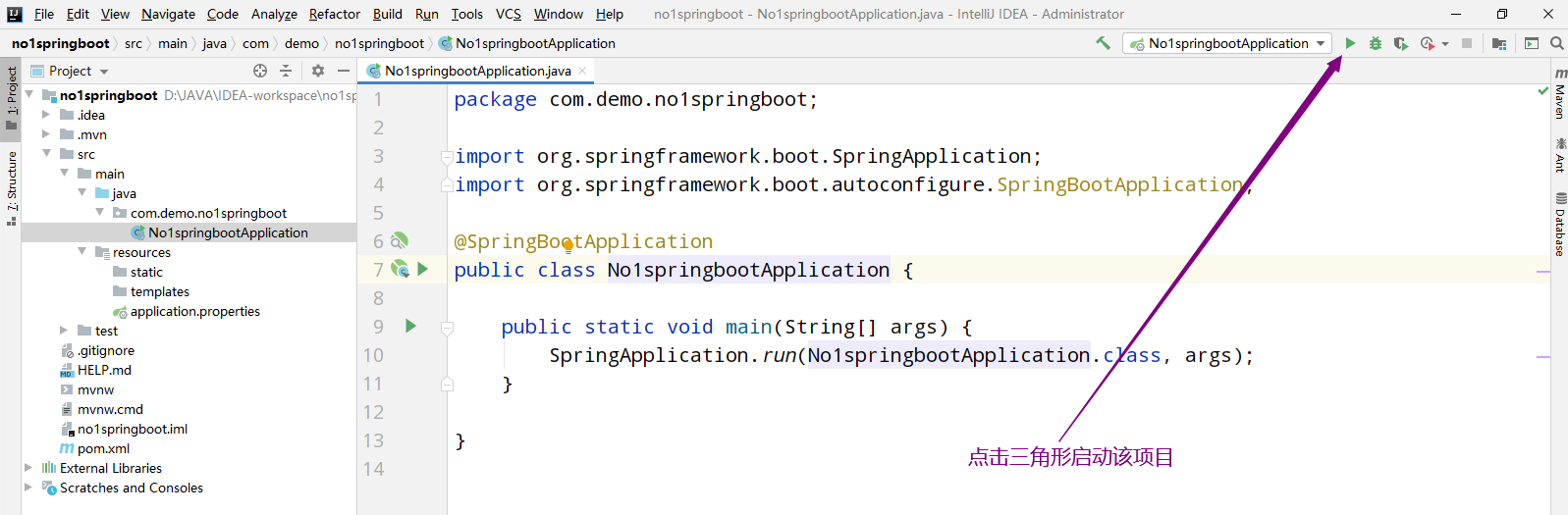Open the Refactor menu
Image resolution: width=1568 pixels, height=515 pixels.
click(x=335, y=14)
